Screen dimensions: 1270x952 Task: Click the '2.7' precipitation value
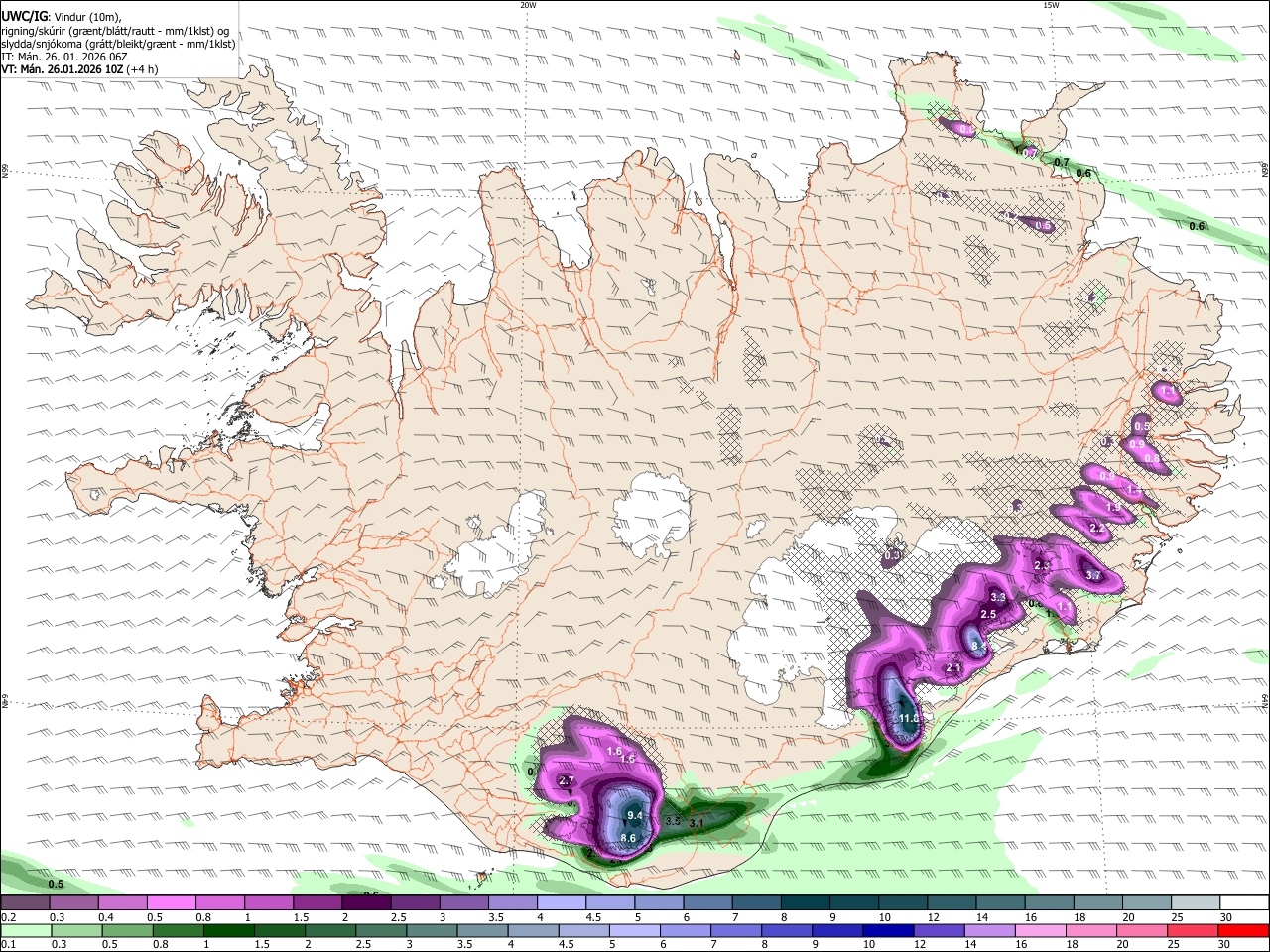click(568, 781)
